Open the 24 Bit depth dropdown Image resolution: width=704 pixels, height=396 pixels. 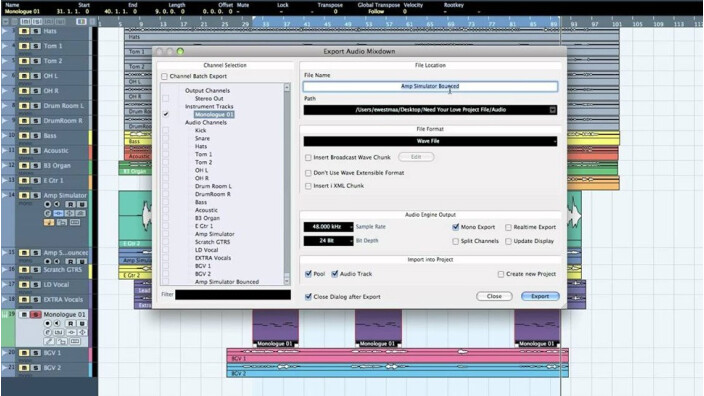coord(329,241)
